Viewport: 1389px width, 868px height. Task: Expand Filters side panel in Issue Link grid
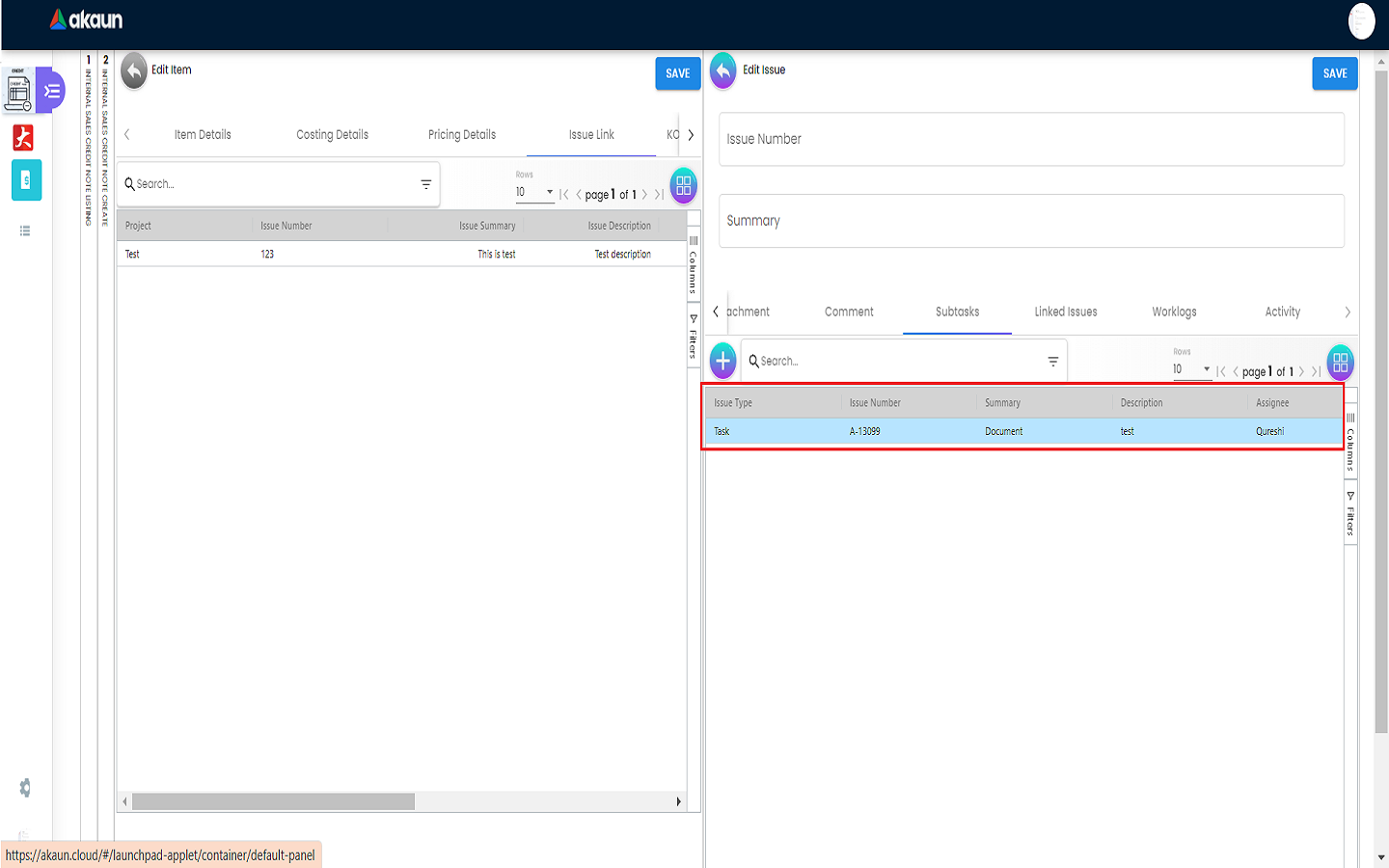coord(694,337)
